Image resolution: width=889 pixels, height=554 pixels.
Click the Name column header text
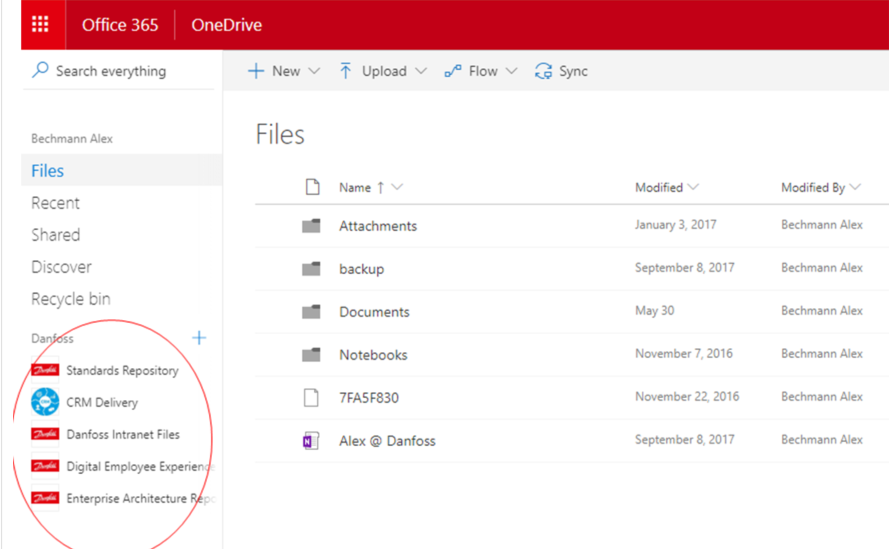(355, 187)
